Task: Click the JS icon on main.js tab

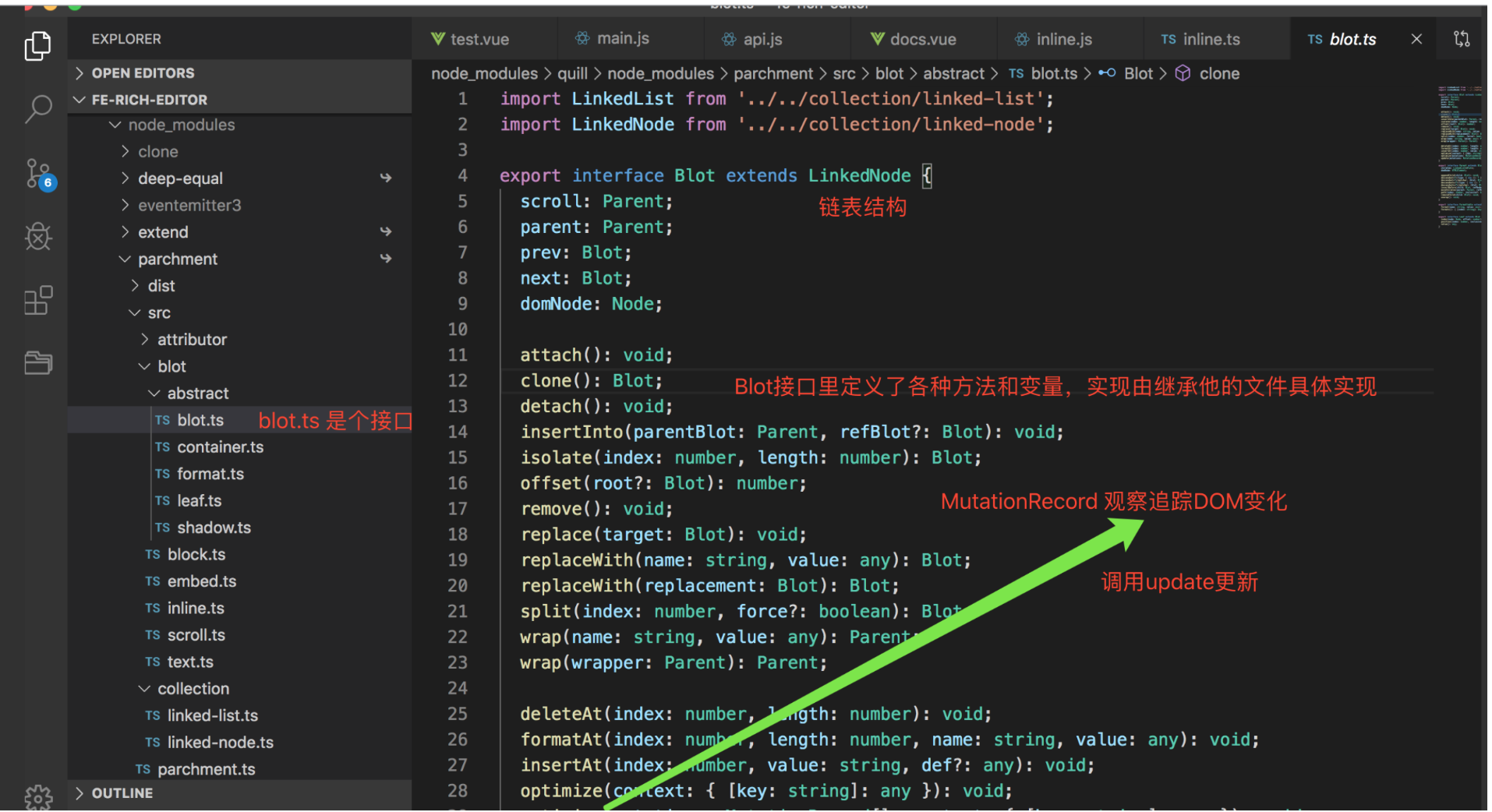Action: (x=582, y=38)
